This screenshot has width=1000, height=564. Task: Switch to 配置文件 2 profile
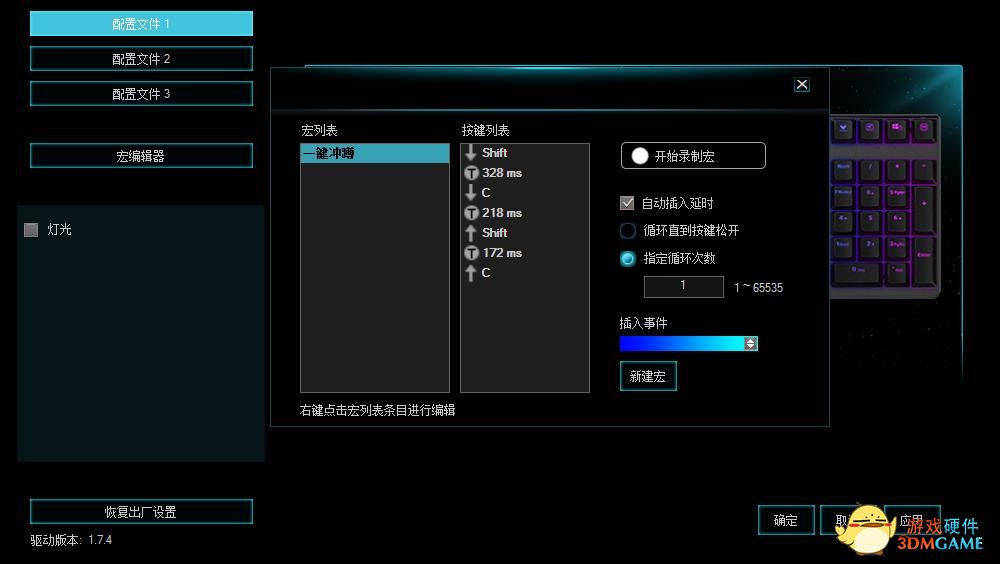tap(141, 59)
